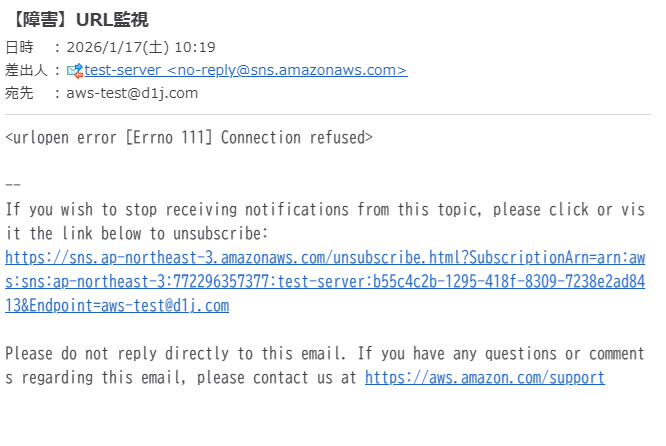The width and height of the screenshot is (666, 446).
Task: Click the sender contact icon beside test-server
Action: coord(74,71)
